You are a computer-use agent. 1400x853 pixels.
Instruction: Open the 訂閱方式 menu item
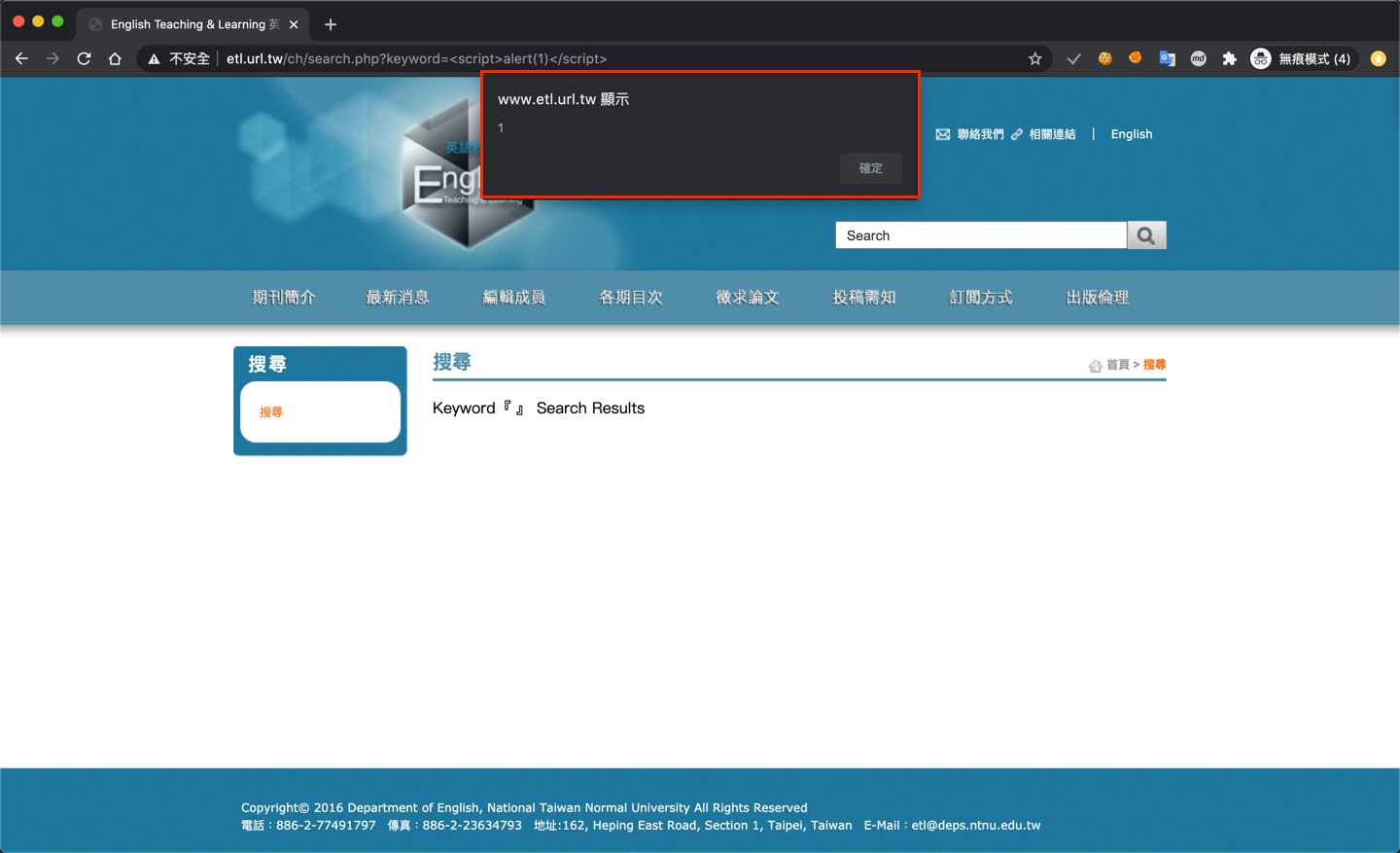[x=981, y=298]
